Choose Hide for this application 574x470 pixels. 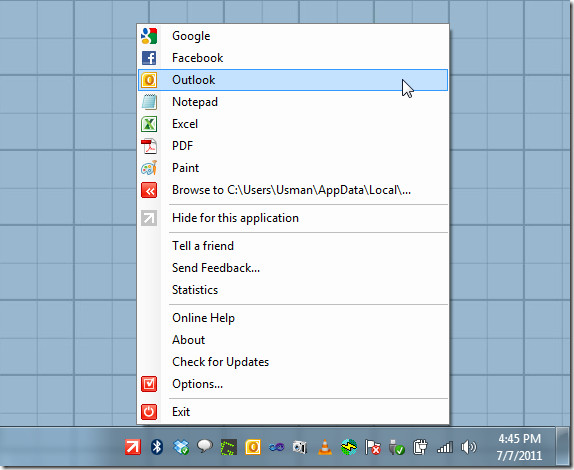pos(293,218)
